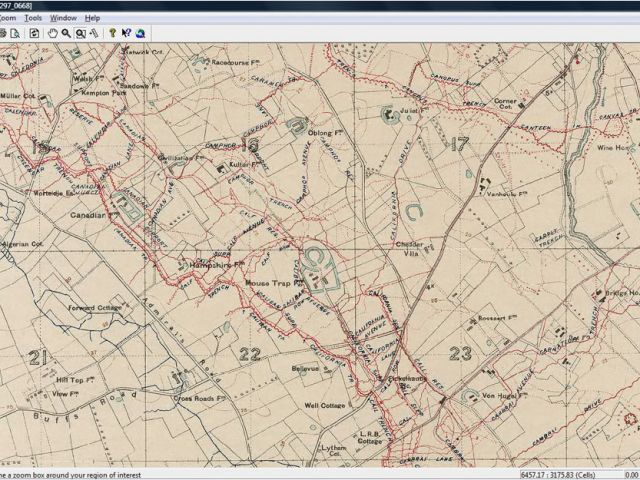Click grid square number 23 on the map
This screenshot has height=480, width=640.
pos(460,353)
